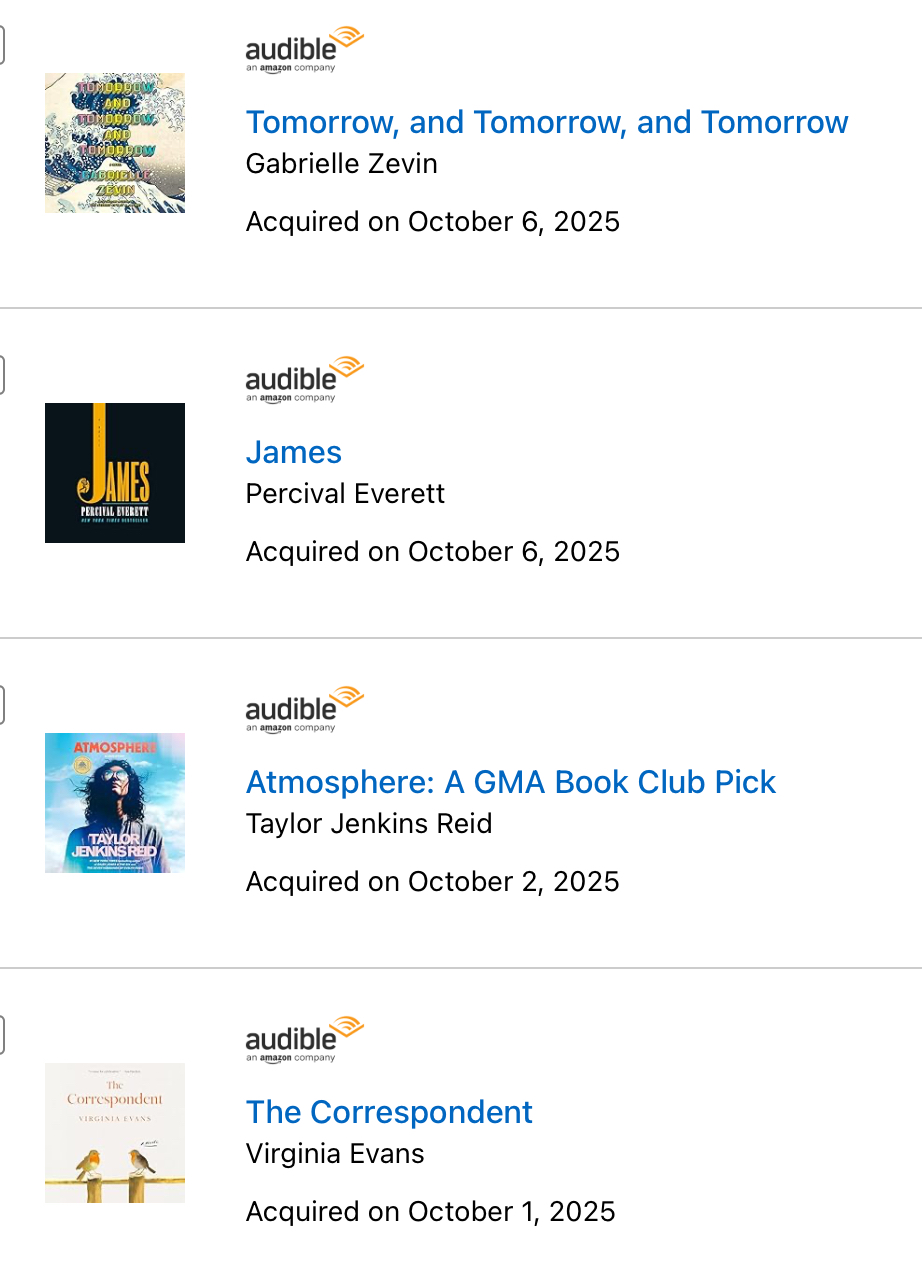This screenshot has width=922, height=1271.
Task: Select the checkbox for Tomorrow, and Tomorrow
Action: click(1, 46)
